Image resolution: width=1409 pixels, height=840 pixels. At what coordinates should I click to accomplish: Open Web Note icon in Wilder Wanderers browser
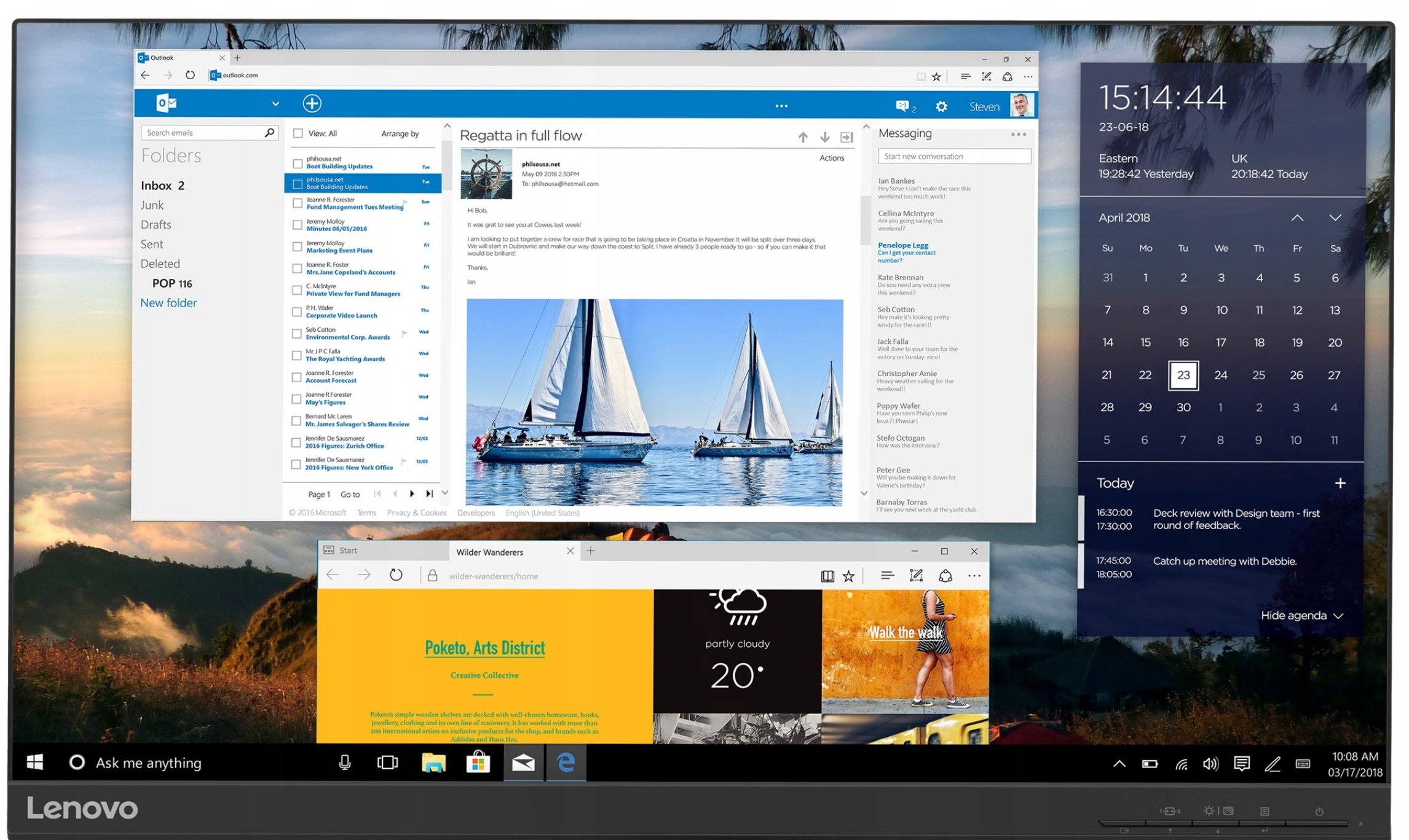point(916,575)
